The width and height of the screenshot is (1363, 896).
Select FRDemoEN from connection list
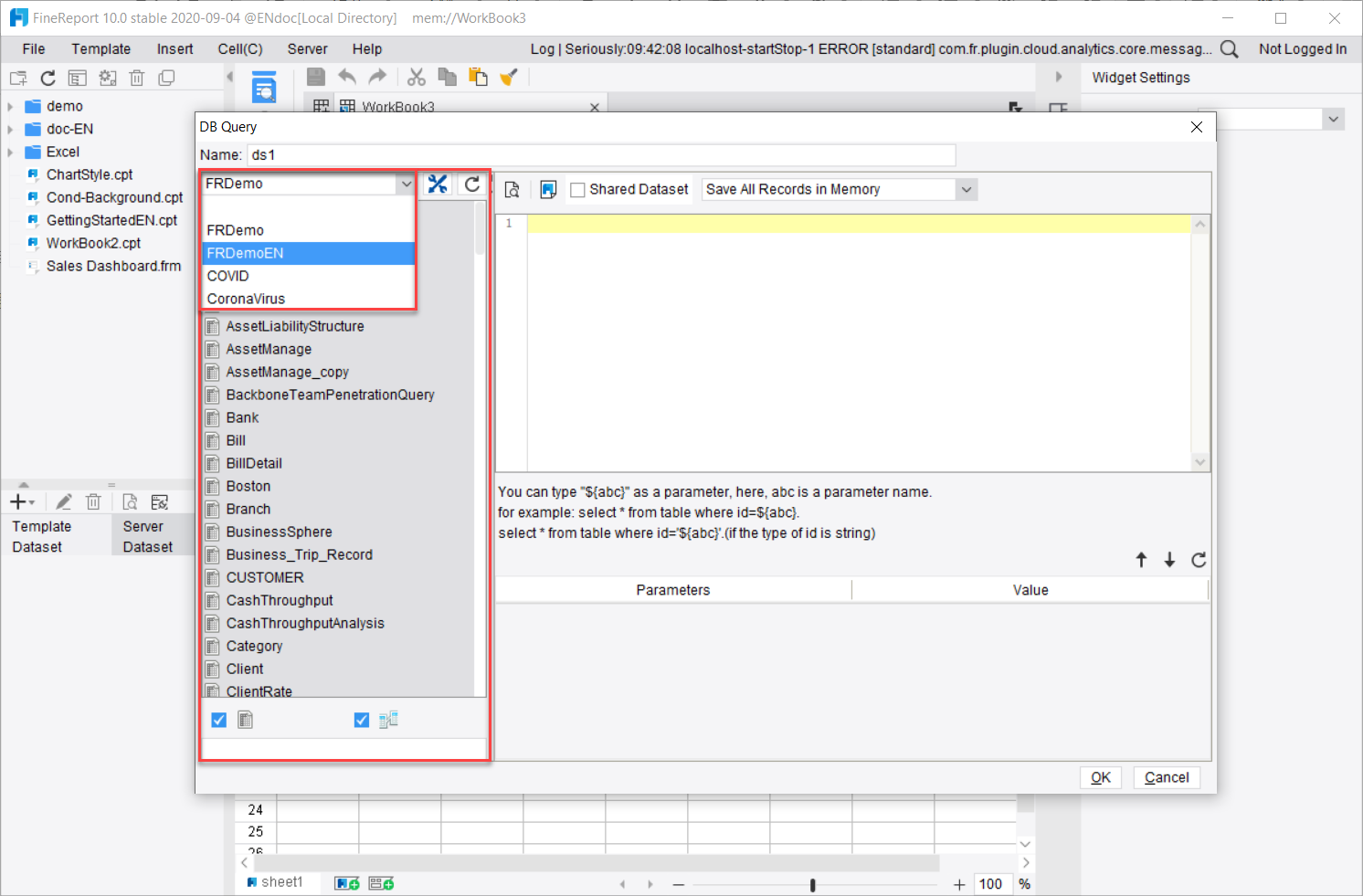point(309,253)
